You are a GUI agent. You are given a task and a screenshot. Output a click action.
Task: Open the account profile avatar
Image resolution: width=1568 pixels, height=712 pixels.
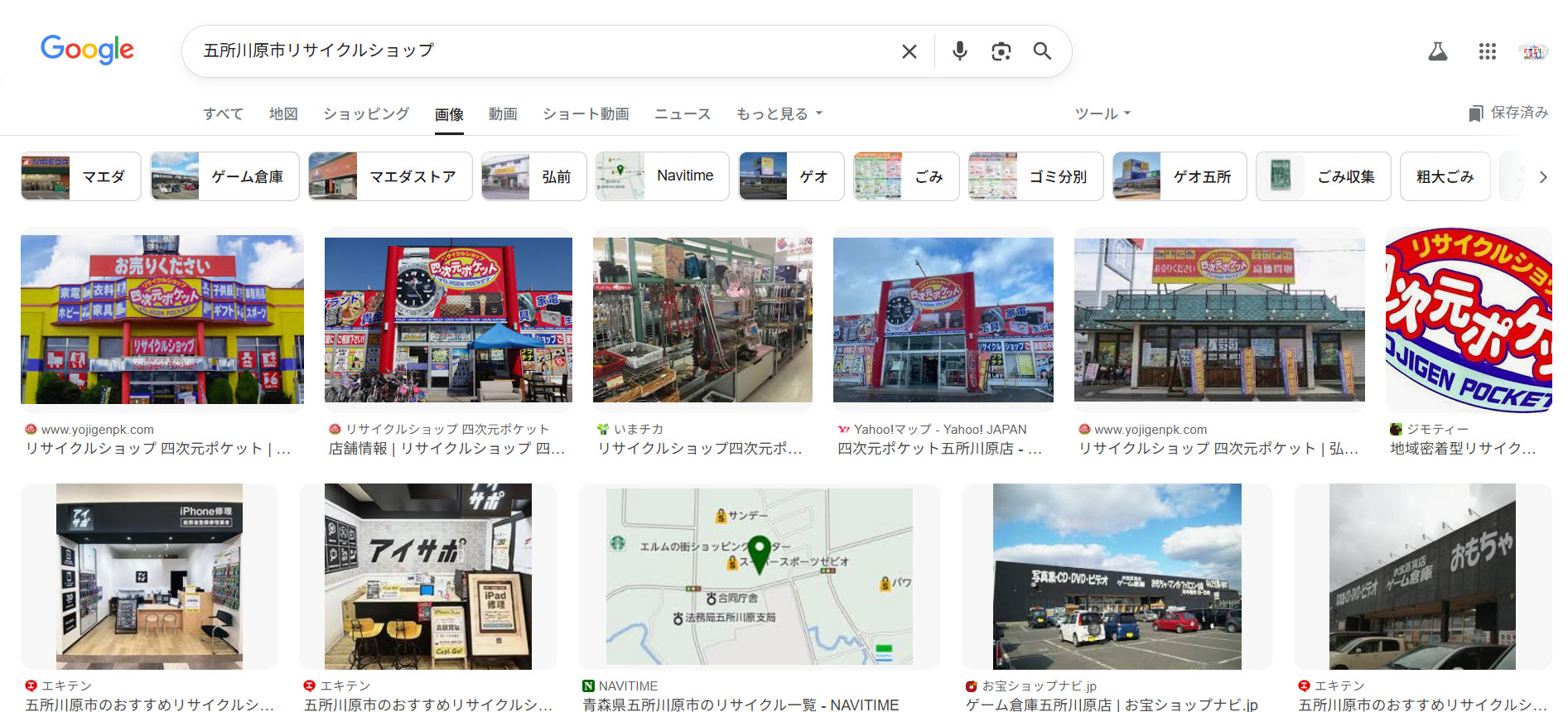[1532, 51]
